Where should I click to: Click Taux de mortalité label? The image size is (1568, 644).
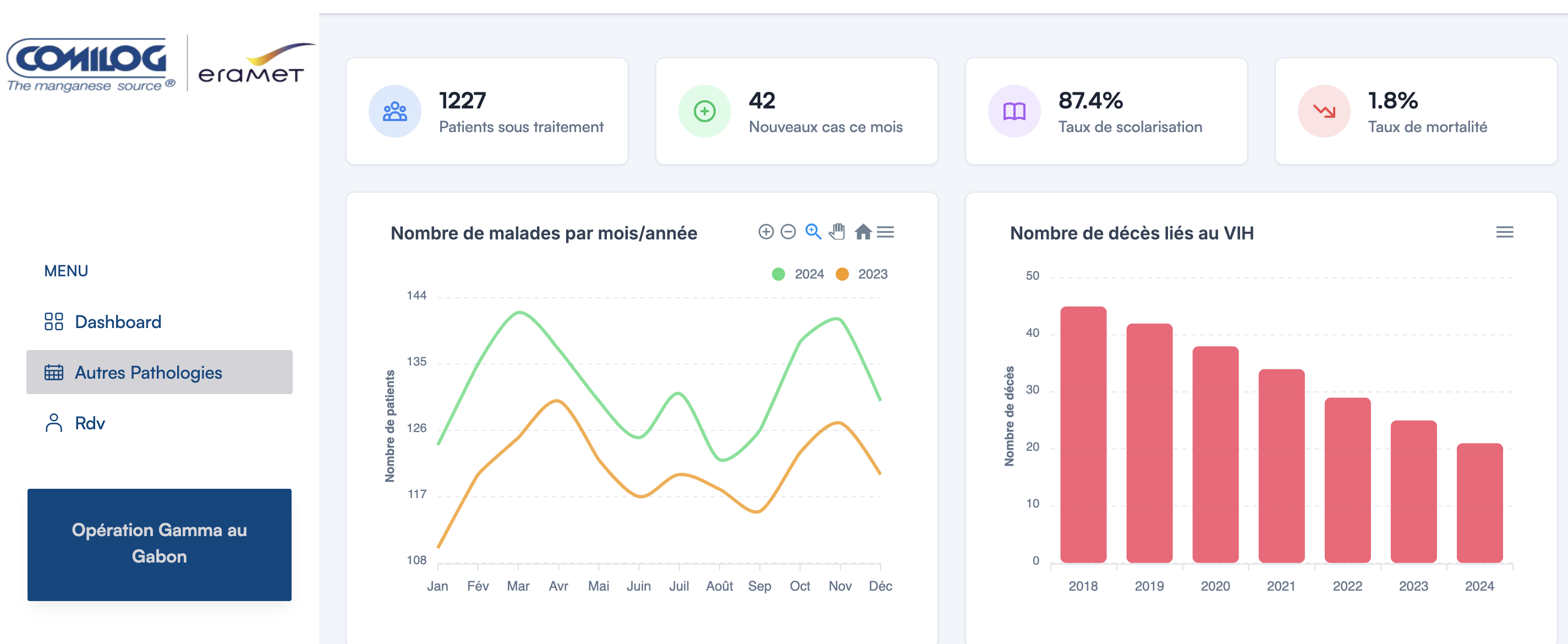(x=1427, y=127)
